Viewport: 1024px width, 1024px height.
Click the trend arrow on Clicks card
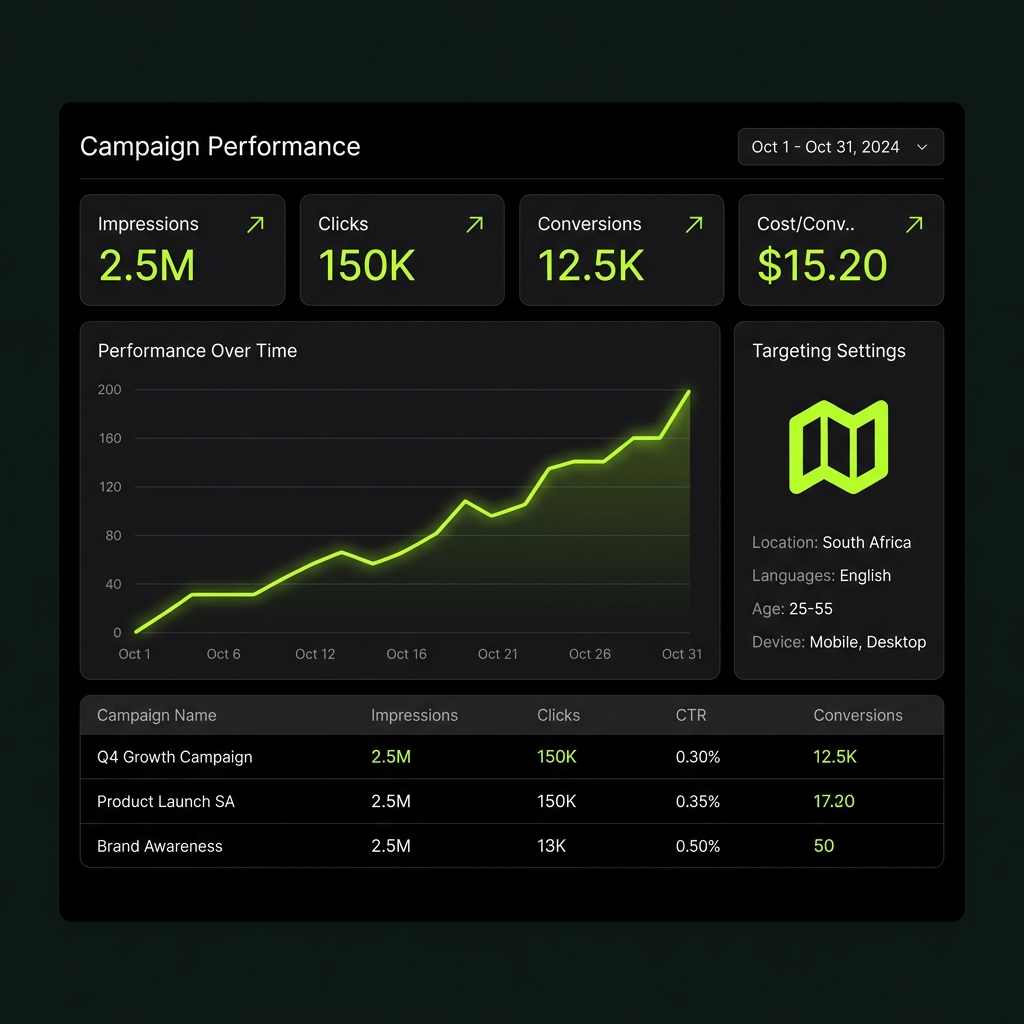coord(474,224)
